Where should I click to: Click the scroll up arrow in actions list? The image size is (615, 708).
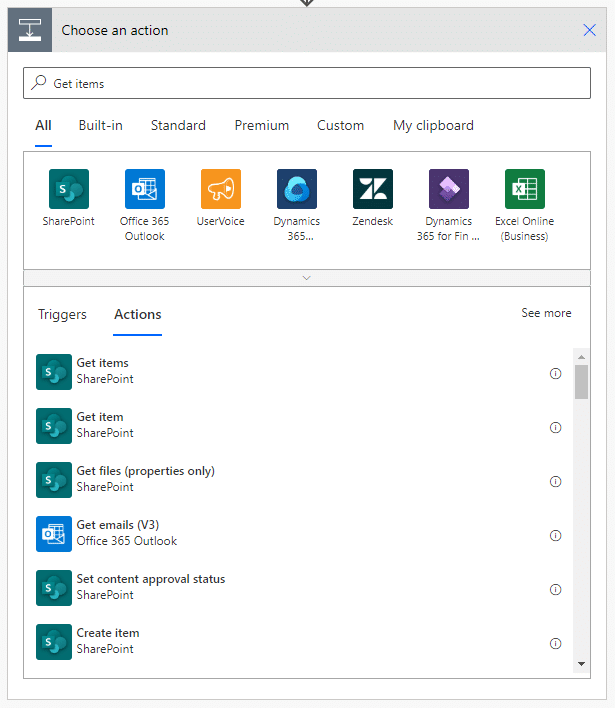pos(582,357)
